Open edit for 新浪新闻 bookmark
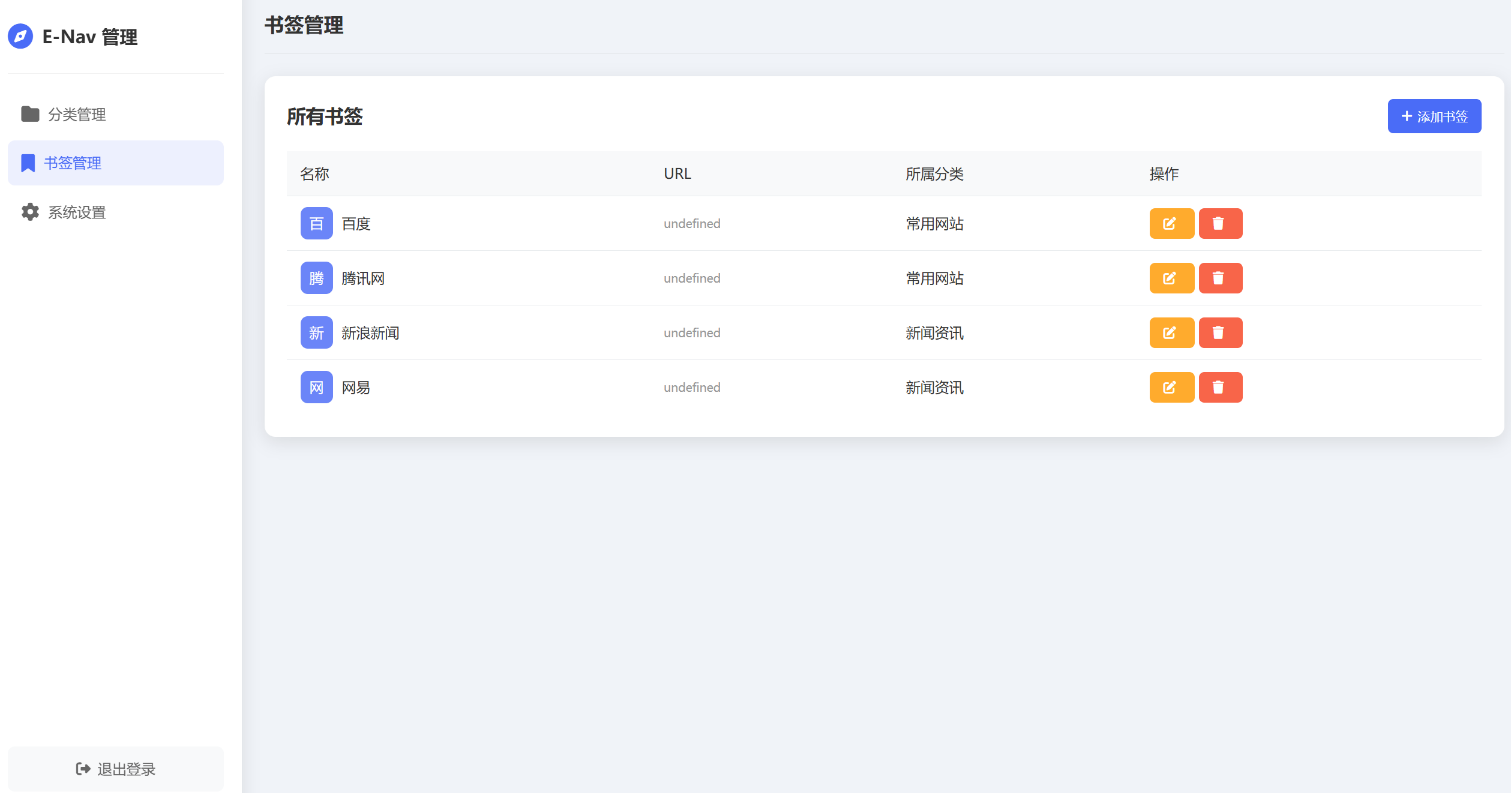 pyautogui.click(x=1171, y=333)
